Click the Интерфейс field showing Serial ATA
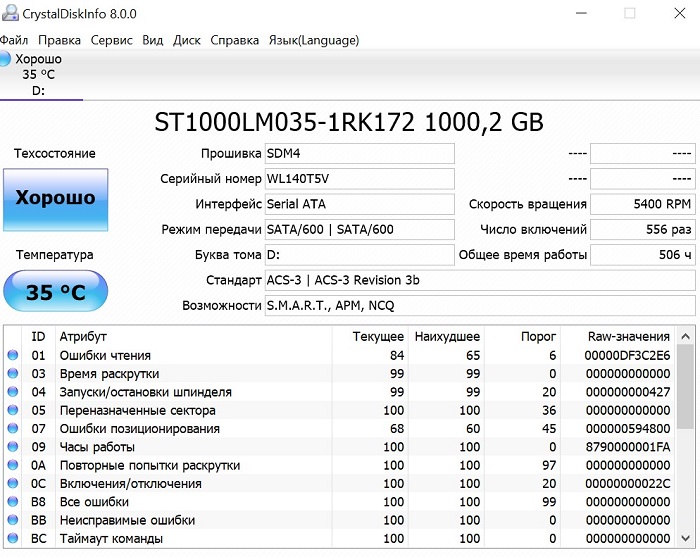This screenshot has width=700, height=557. [x=360, y=204]
